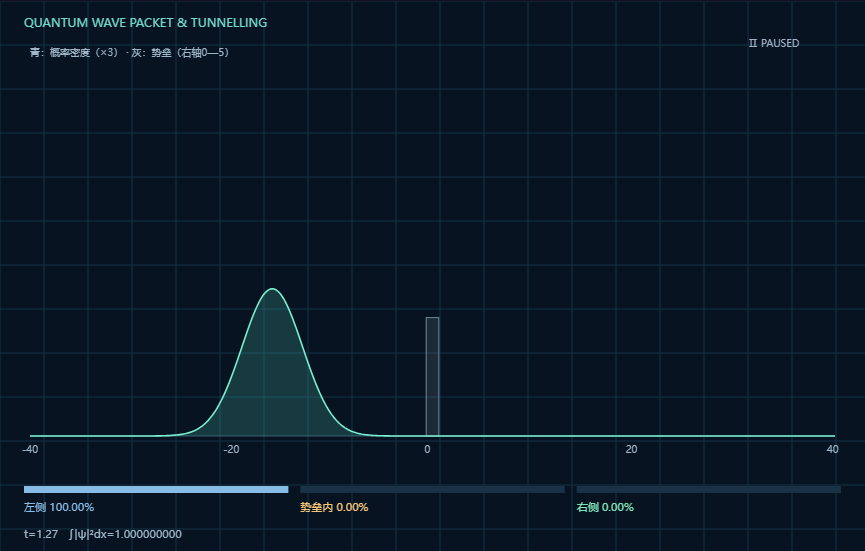Image resolution: width=865 pixels, height=551 pixels.
Task: Click the legend text about 概率密度 and 势垒
Action: [x=130, y=52]
